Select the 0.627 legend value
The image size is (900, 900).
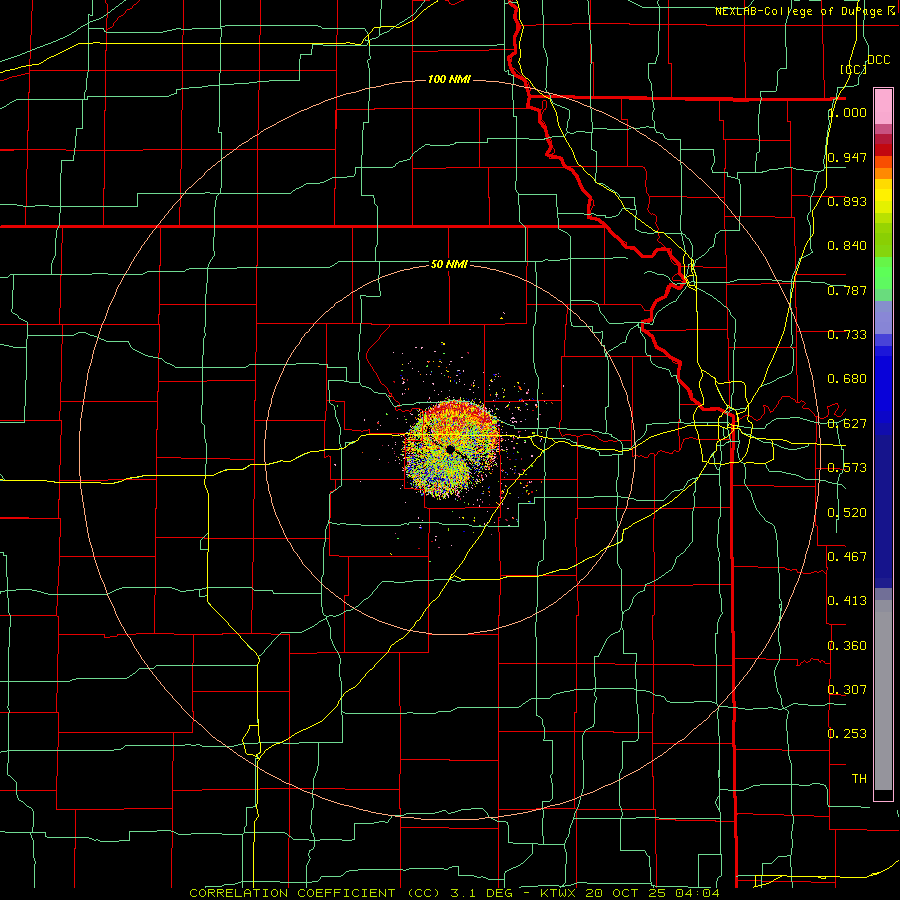pyautogui.click(x=847, y=424)
